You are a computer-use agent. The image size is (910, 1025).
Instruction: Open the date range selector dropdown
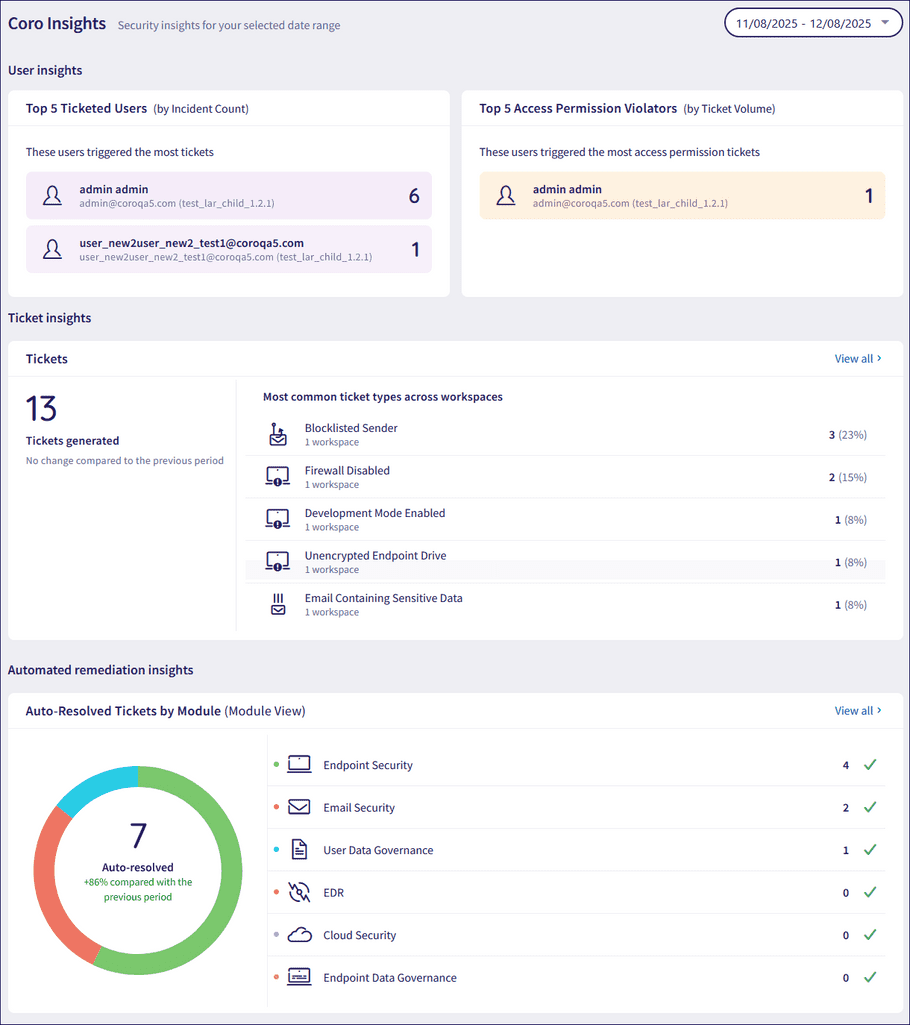[x=812, y=22]
